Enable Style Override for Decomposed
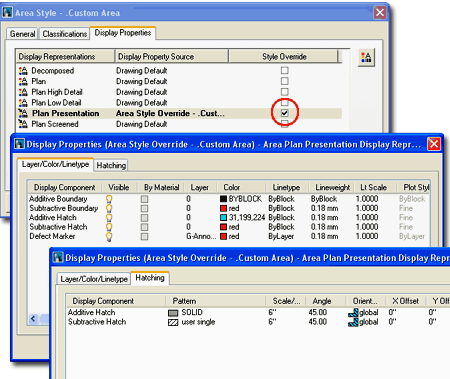 pyautogui.click(x=284, y=70)
